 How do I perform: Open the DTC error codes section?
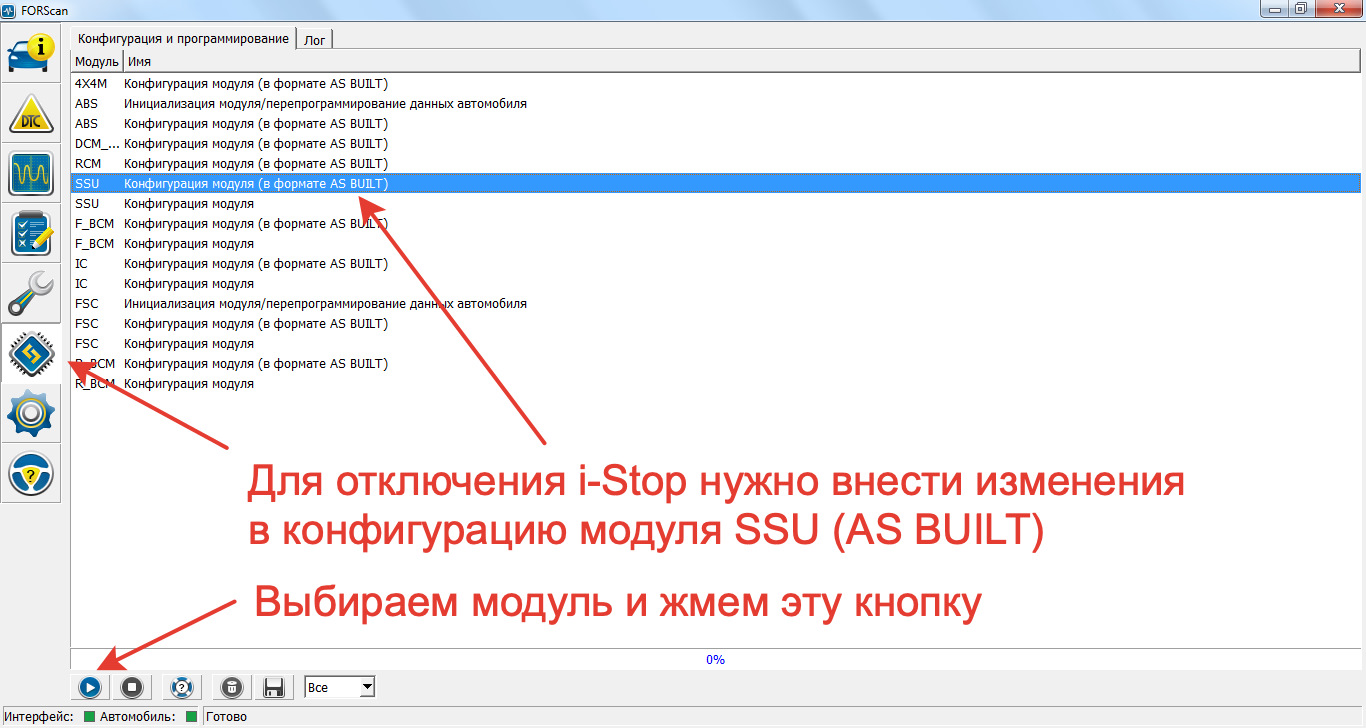tap(31, 114)
